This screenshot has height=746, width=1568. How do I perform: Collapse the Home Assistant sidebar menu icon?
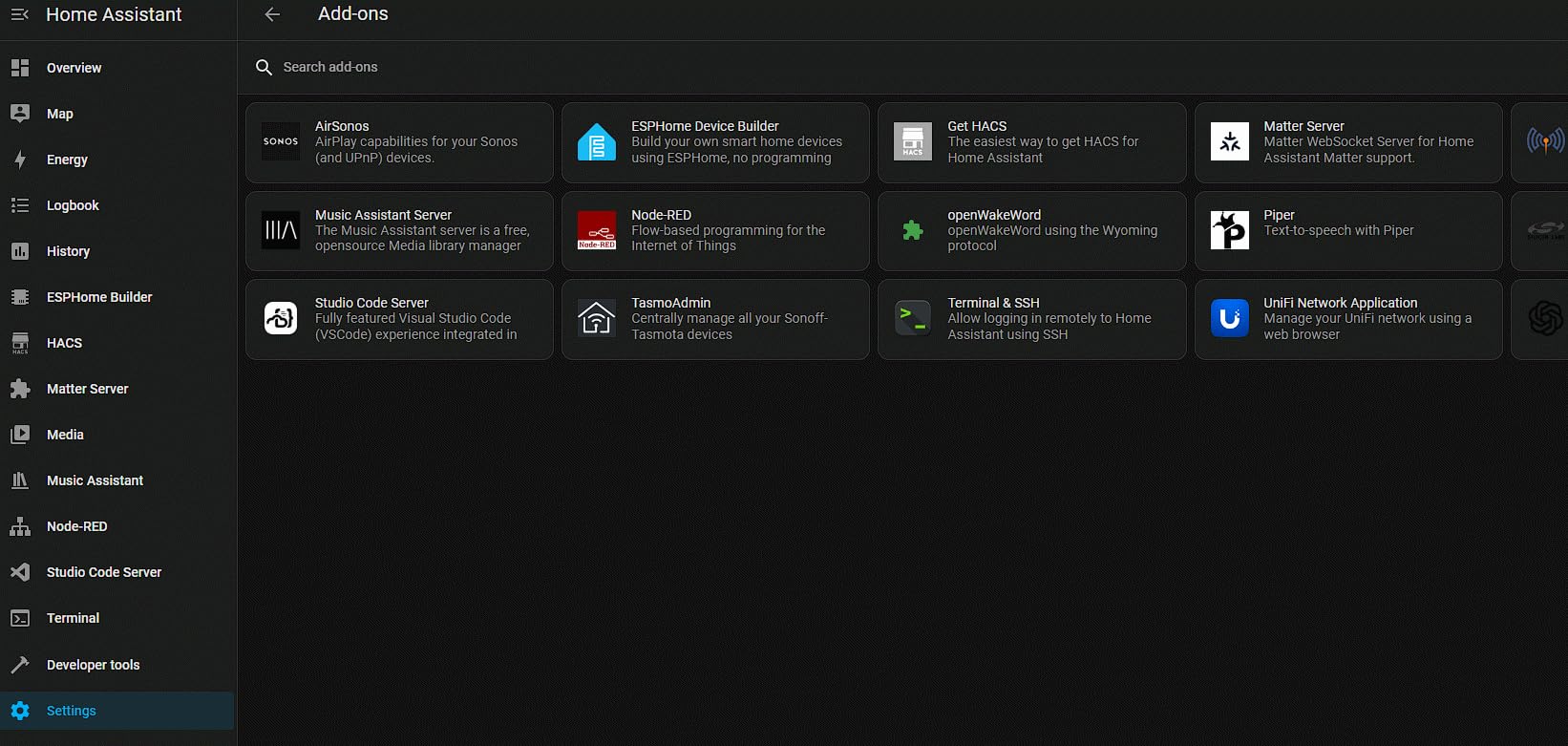coord(19,14)
